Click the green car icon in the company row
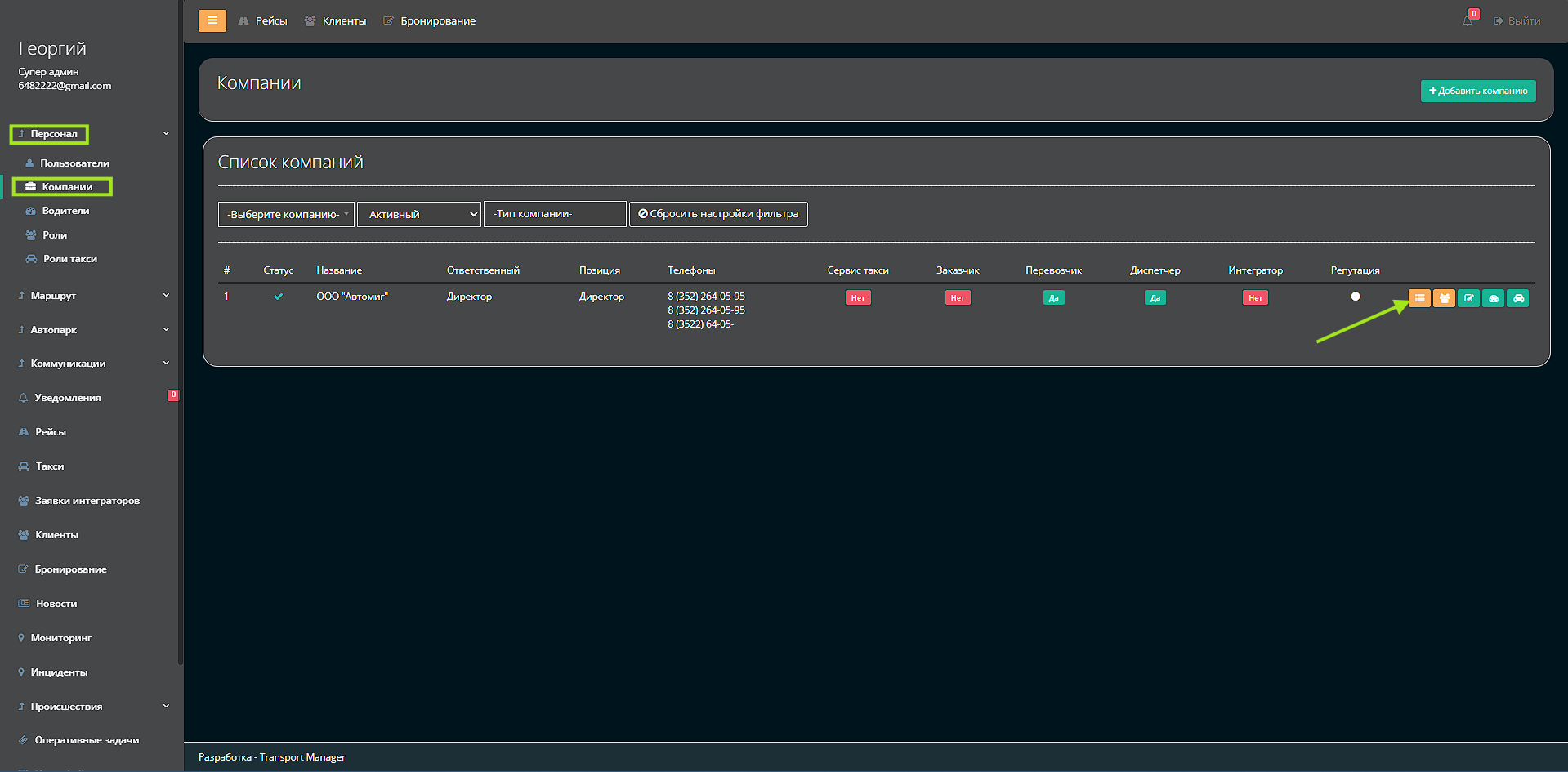This screenshot has width=1568, height=772. pos(1518,298)
